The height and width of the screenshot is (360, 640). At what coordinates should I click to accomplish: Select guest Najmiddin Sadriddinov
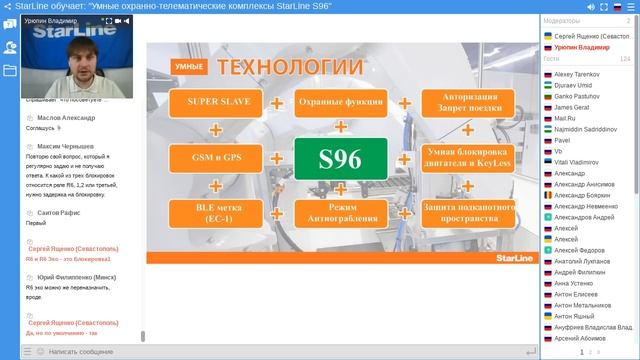[587, 129]
